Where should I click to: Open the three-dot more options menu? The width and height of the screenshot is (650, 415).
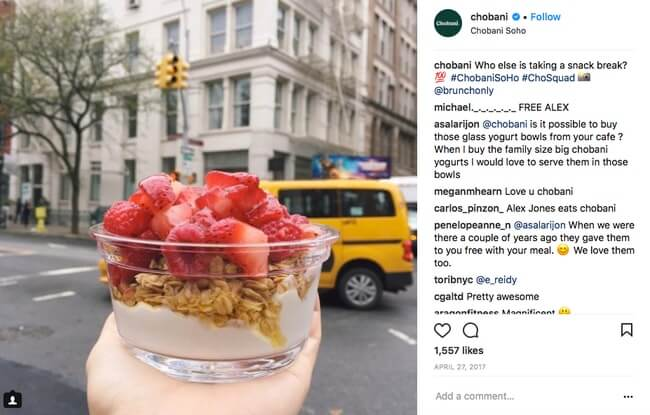pos(628,397)
